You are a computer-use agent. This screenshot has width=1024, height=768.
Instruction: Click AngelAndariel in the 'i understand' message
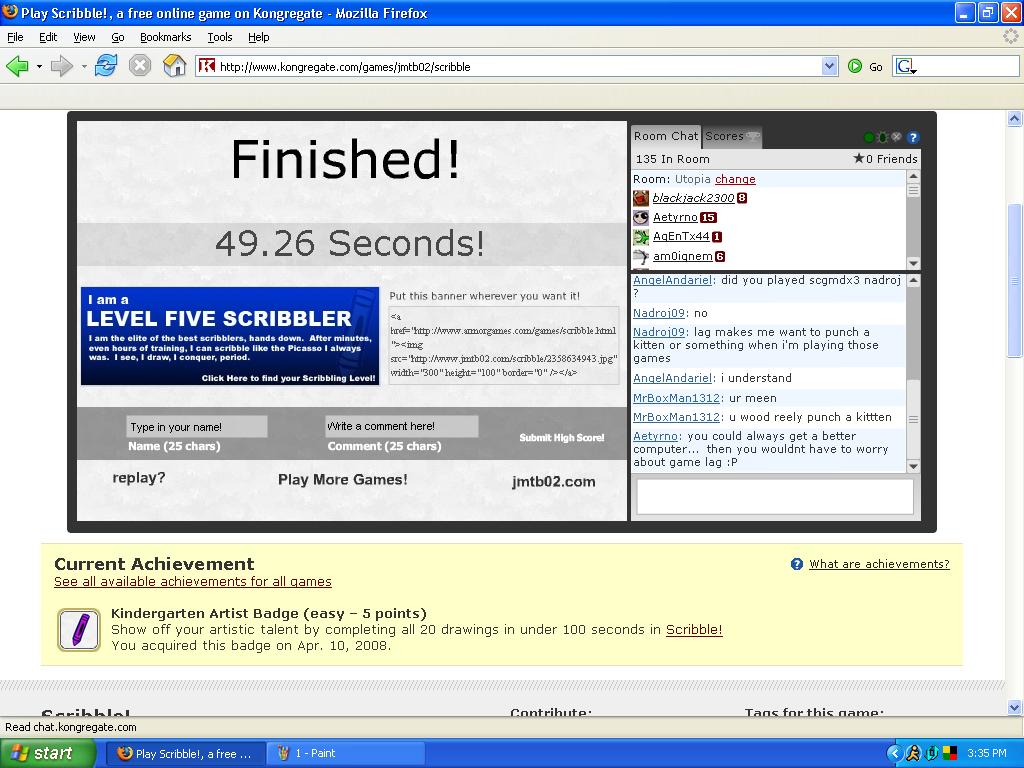click(x=672, y=378)
